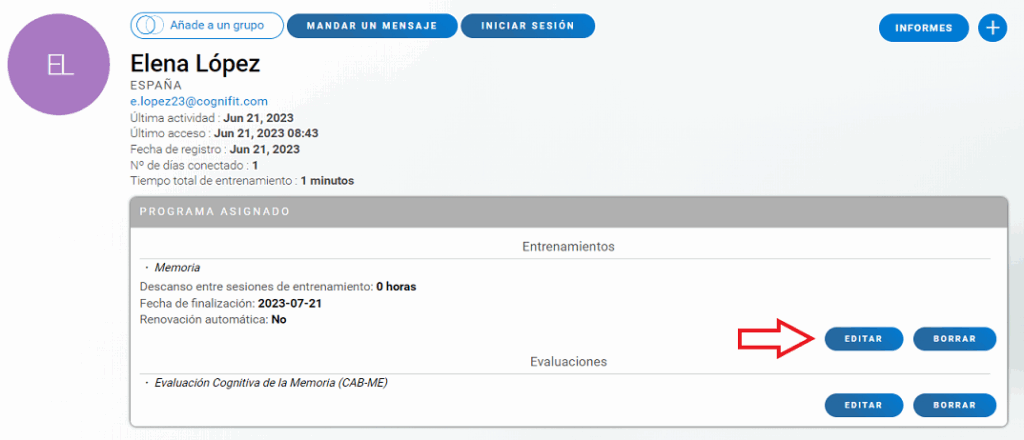Viewport: 1024px width, 440px height.
Task: Edit the Memoria training program
Action: [x=864, y=339]
